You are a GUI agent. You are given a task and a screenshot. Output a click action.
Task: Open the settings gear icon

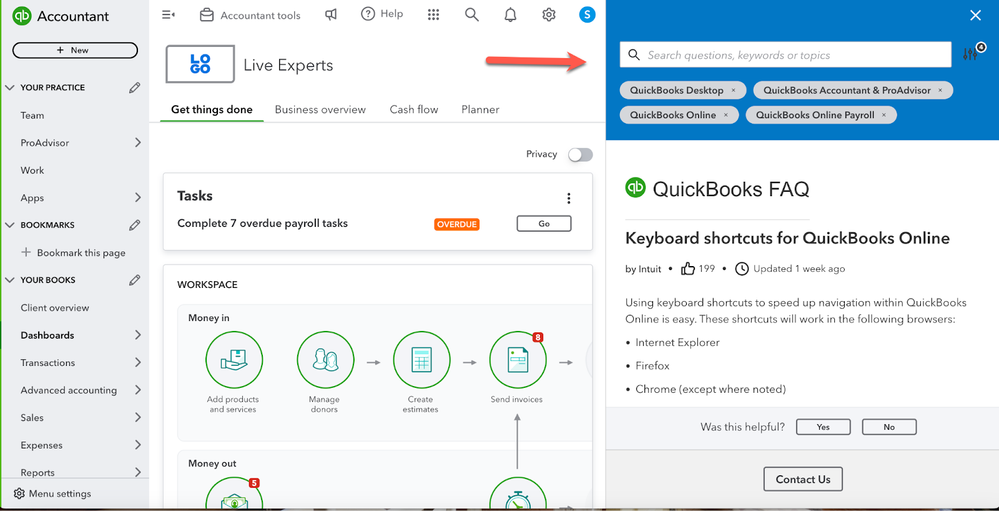[548, 15]
